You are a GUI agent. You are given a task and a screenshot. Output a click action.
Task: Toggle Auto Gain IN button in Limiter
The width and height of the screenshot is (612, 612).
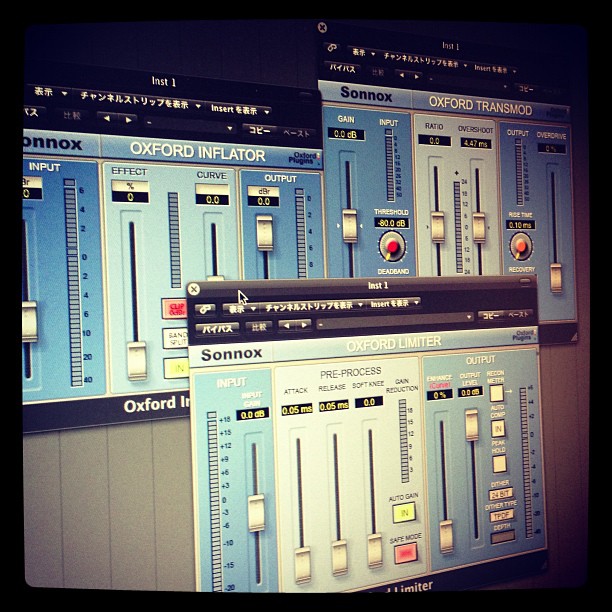[404, 512]
